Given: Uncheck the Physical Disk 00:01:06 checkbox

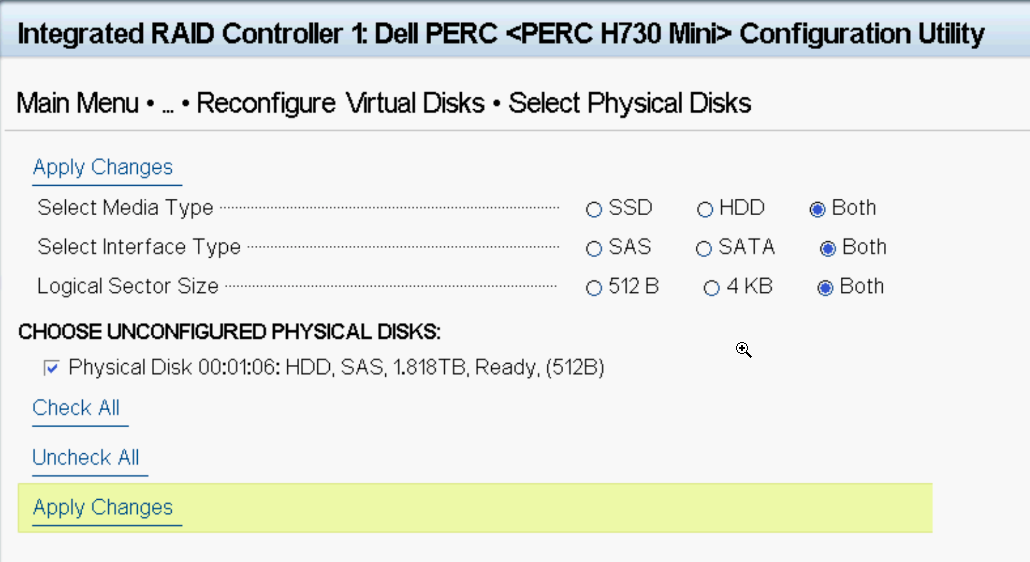Looking at the screenshot, I should coord(51,368).
